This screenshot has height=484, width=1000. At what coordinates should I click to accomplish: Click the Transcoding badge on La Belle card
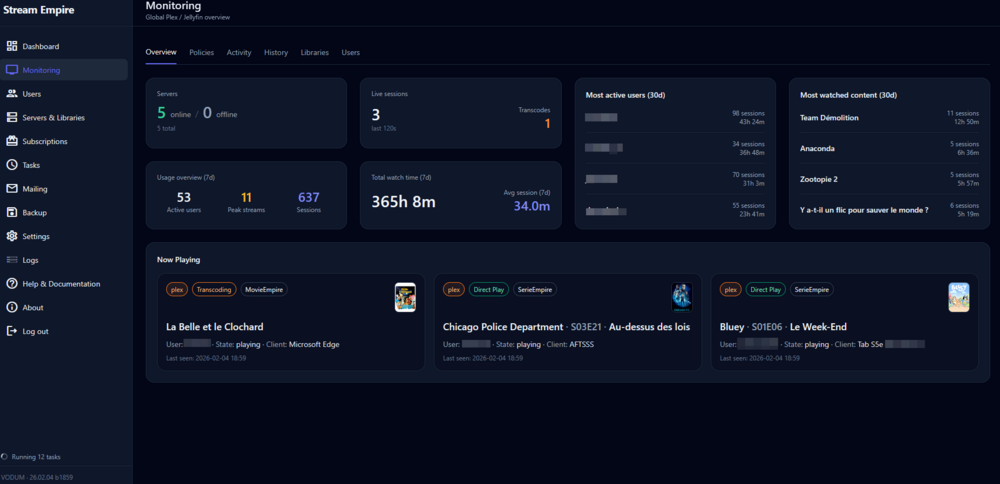pos(214,290)
